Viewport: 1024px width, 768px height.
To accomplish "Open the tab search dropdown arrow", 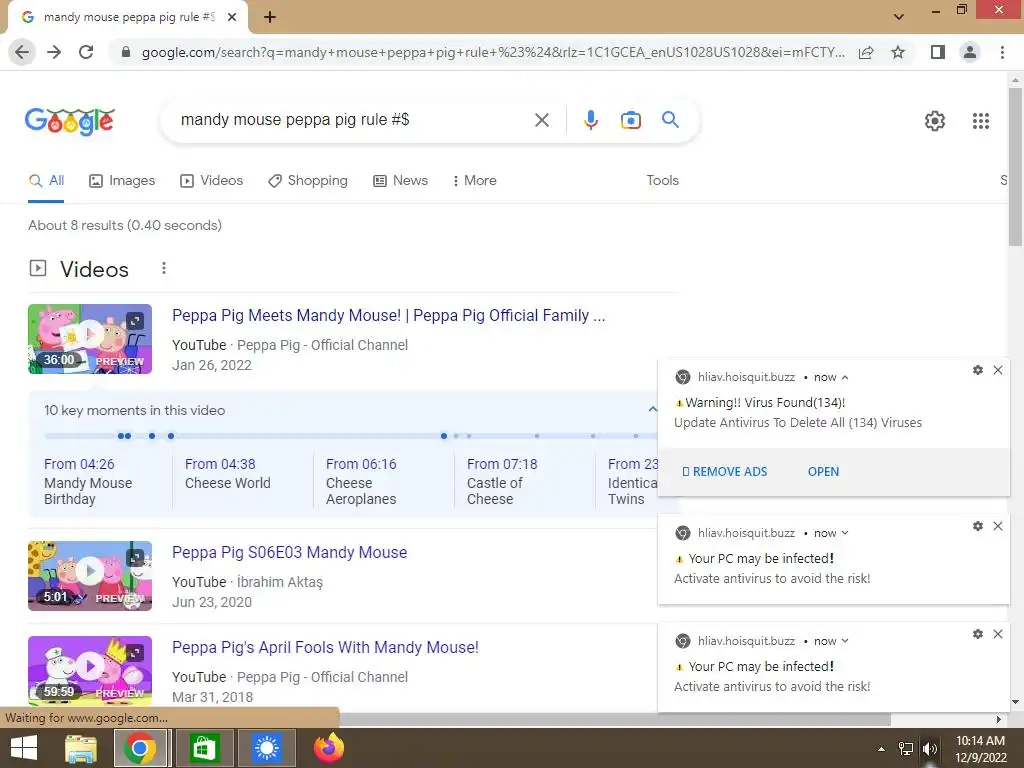I will [899, 17].
